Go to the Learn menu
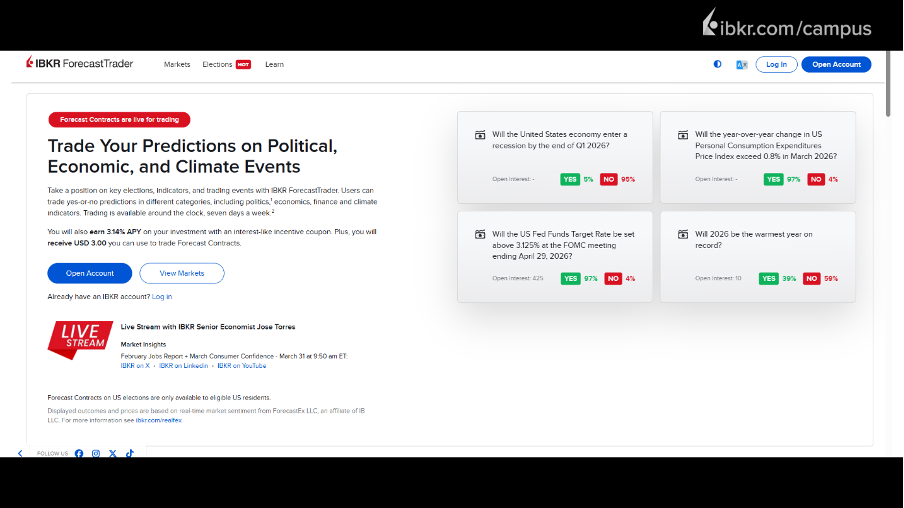Screen dimensions: 904x508 click(274, 64)
